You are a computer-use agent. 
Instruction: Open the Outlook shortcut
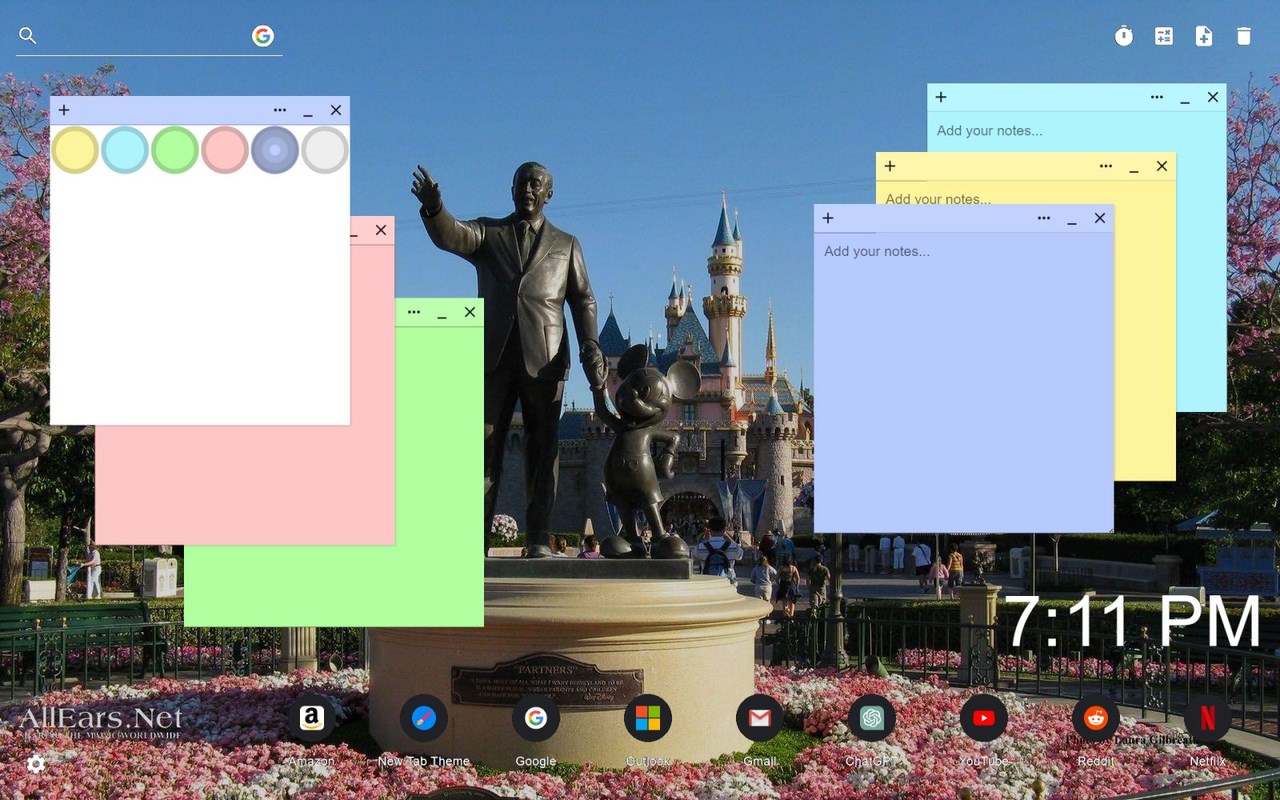coord(648,718)
